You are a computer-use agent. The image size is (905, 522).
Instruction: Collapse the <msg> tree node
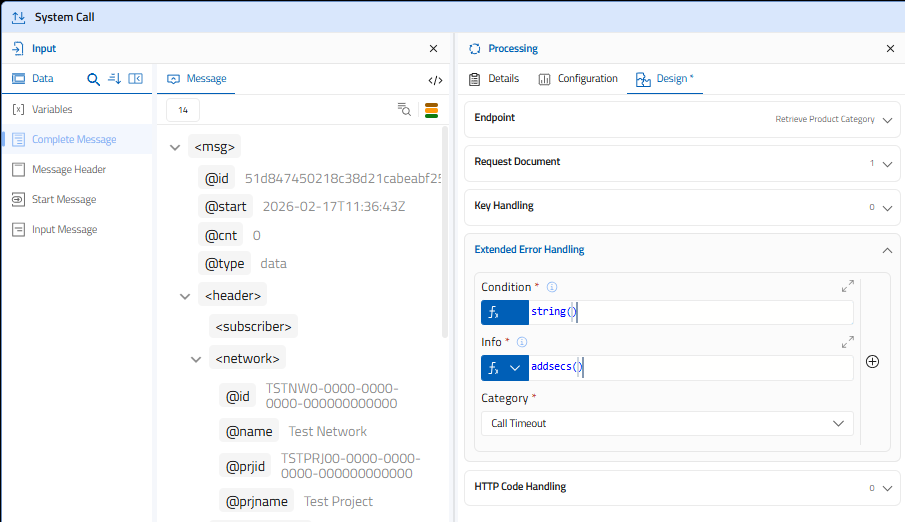point(175,148)
